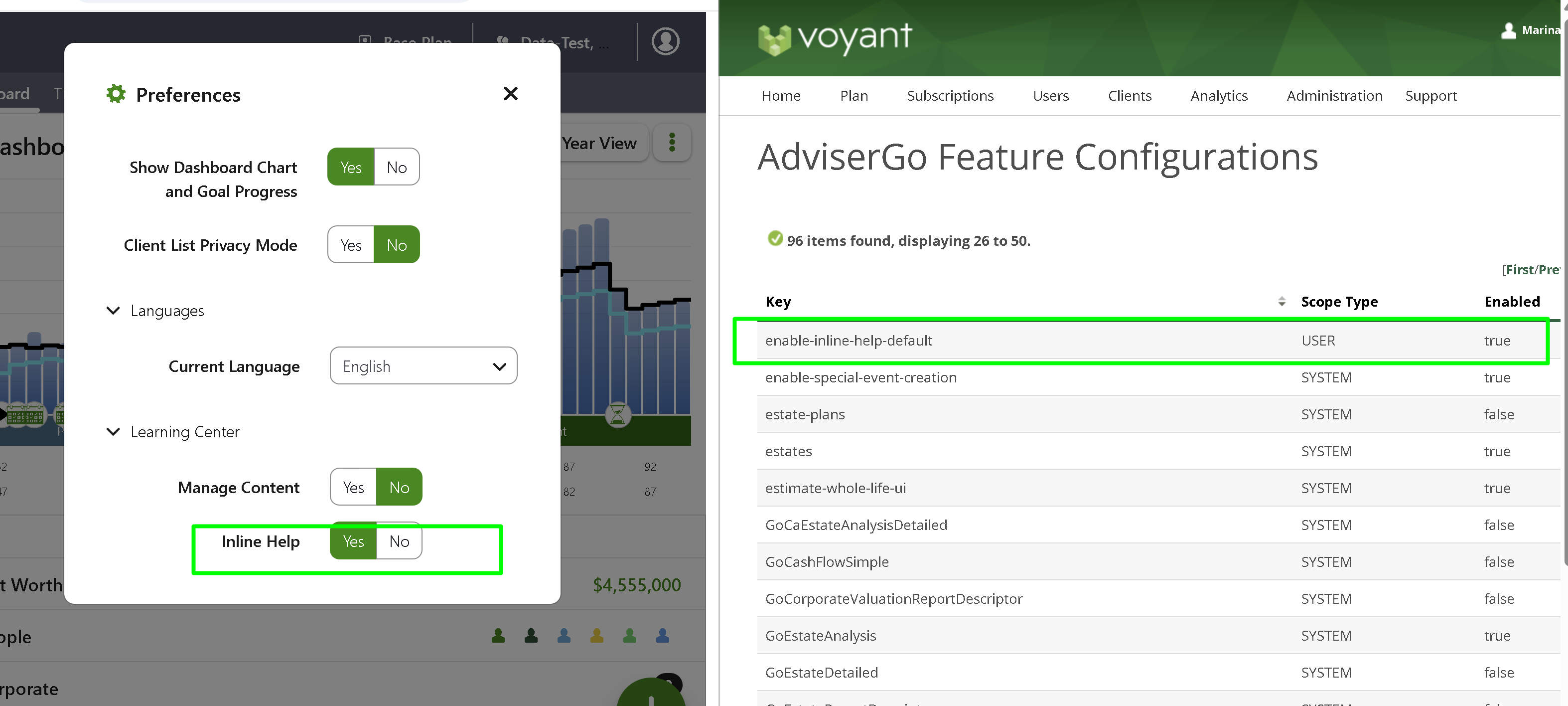This screenshot has width=1568, height=706.
Task: Select the GoEstateAnalysis key
Action: [x=821, y=635]
